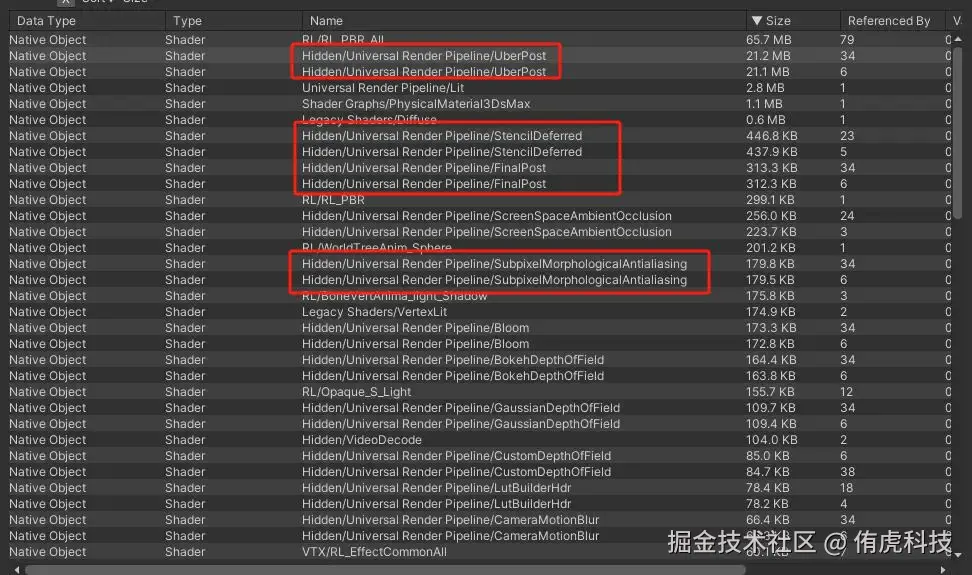Screen dimensions: 972x575
Task: Select the Shader Graphs/PhysicalMaterial3DsMax row
Action: (478, 104)
